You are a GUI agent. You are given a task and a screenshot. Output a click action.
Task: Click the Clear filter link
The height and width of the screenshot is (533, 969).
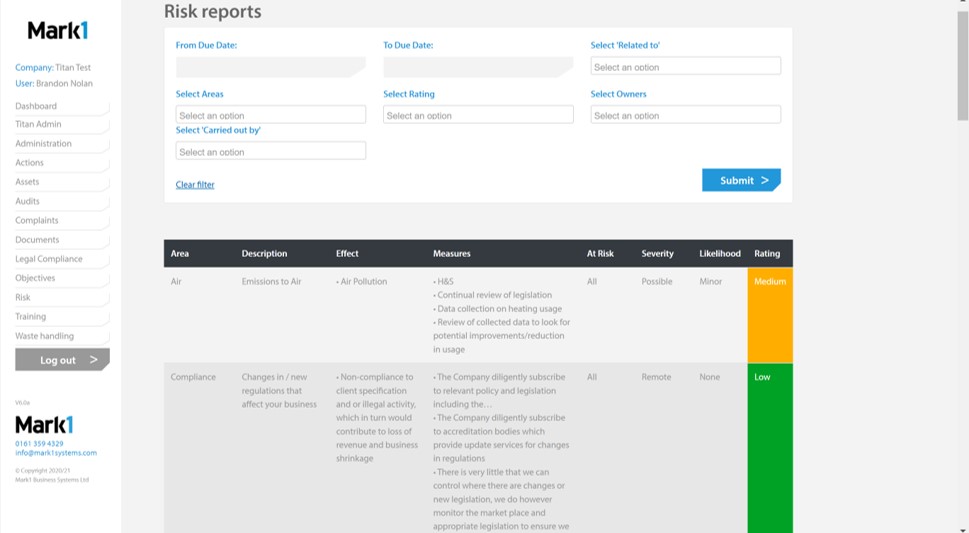click(x=195, y=185)
